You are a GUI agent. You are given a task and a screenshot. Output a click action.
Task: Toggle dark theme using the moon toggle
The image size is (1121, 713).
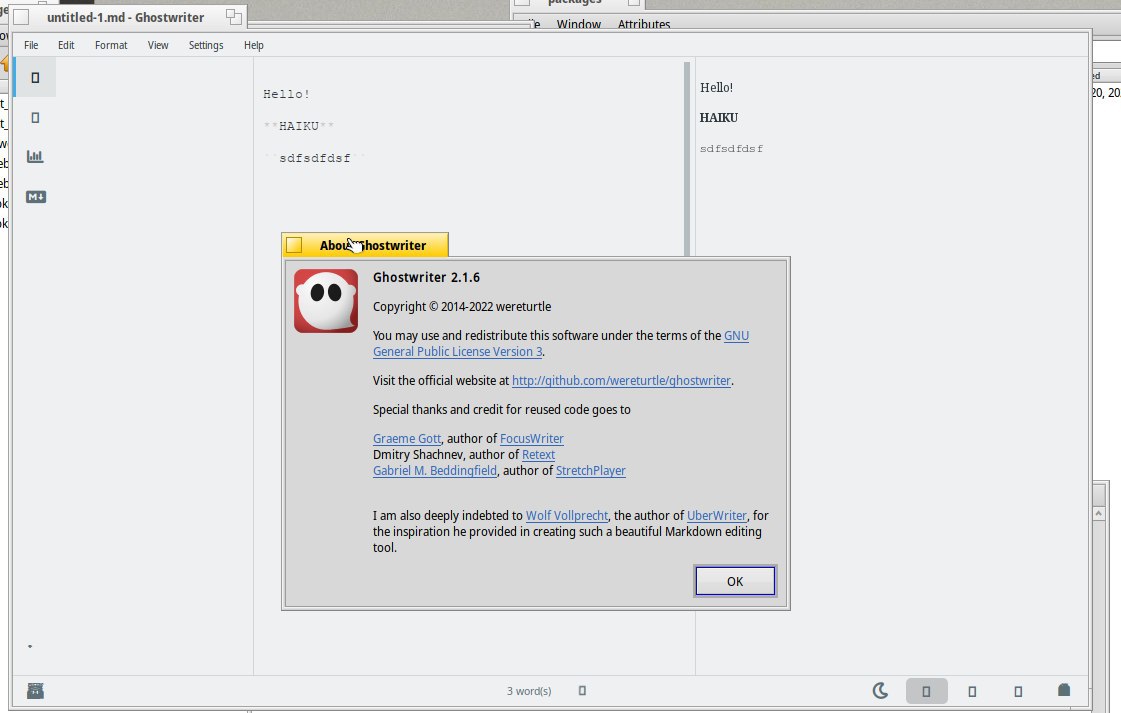[881, 690]
